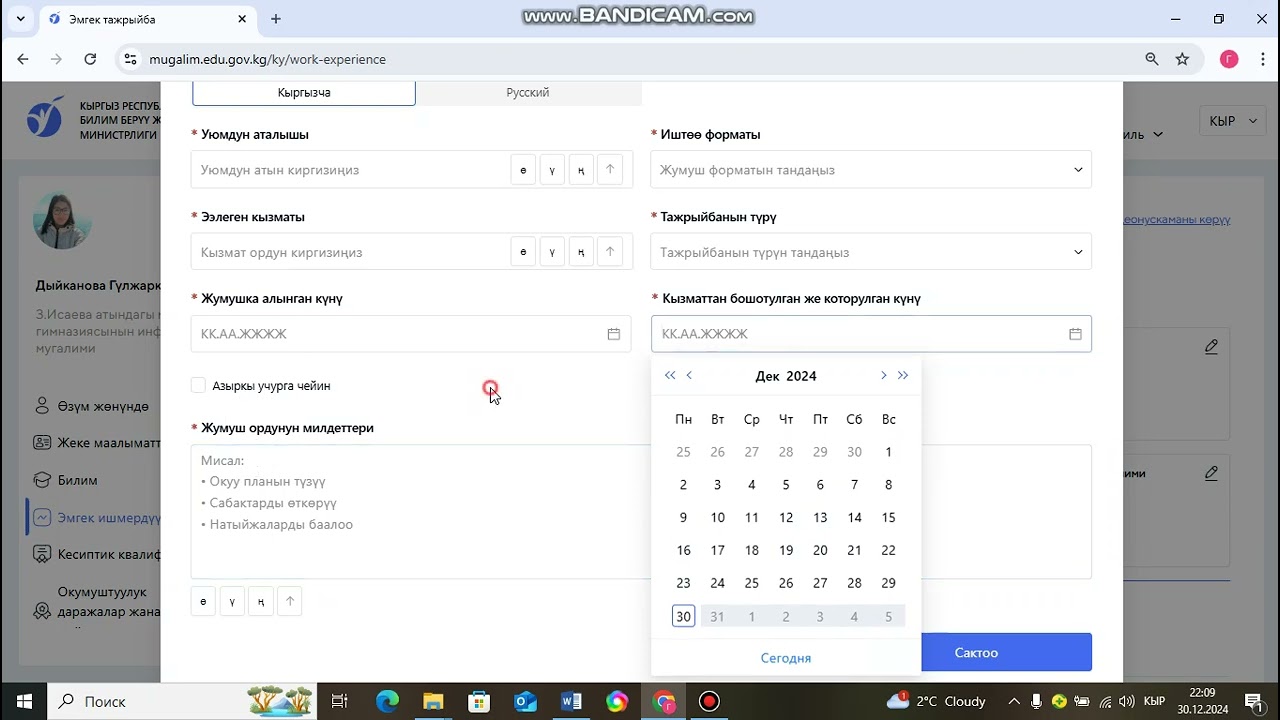Insert ө into organization name field

pyautogui.click(x=523, y=170)
